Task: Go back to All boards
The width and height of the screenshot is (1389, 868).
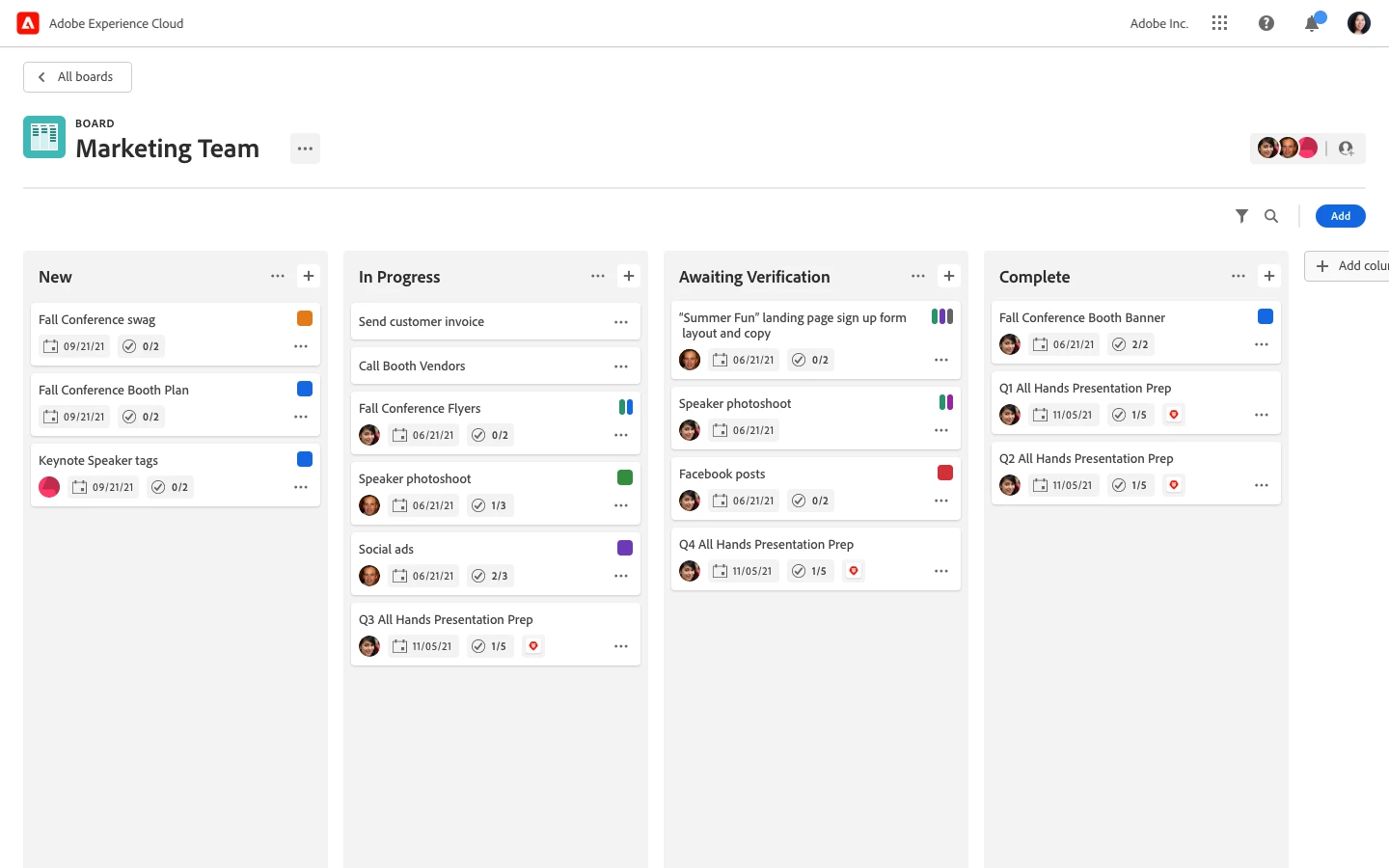Action: tap(77, 77)
